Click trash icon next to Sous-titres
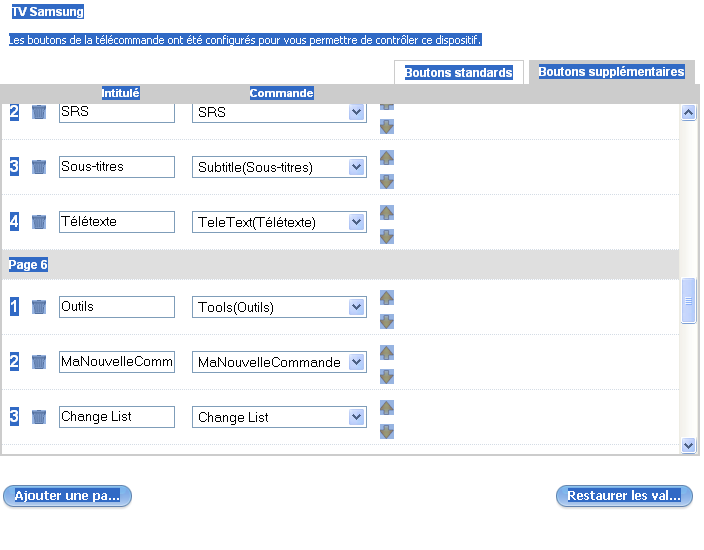 (39, 167)
